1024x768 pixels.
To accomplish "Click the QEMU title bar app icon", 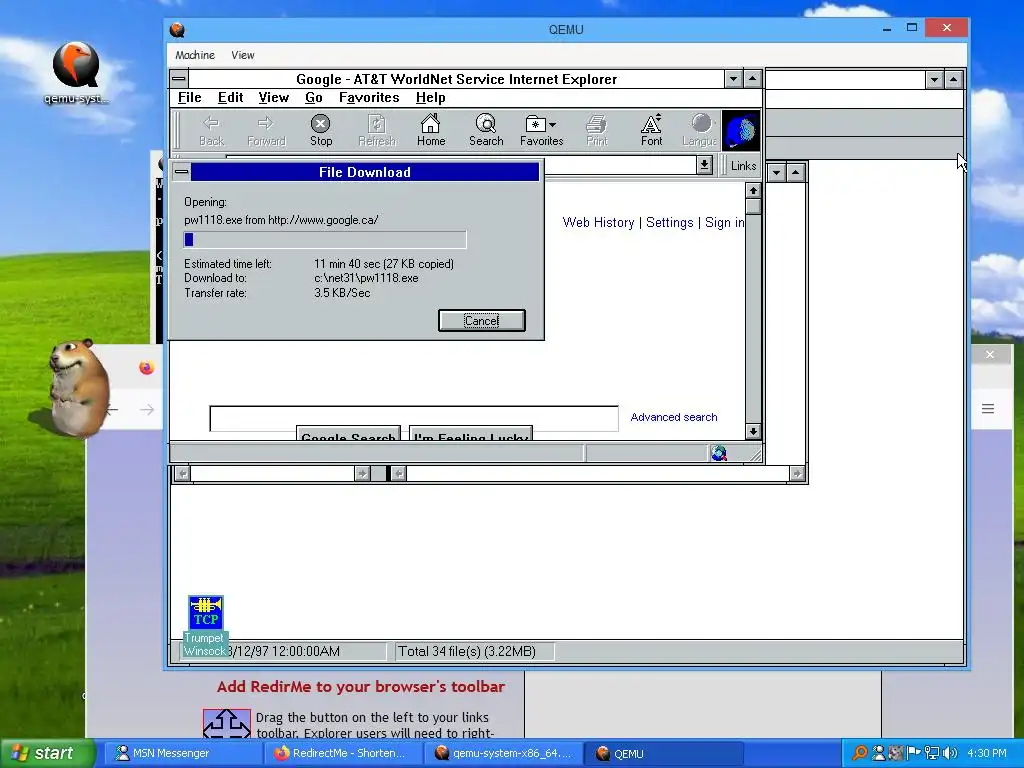I will [x=177, y=30].
